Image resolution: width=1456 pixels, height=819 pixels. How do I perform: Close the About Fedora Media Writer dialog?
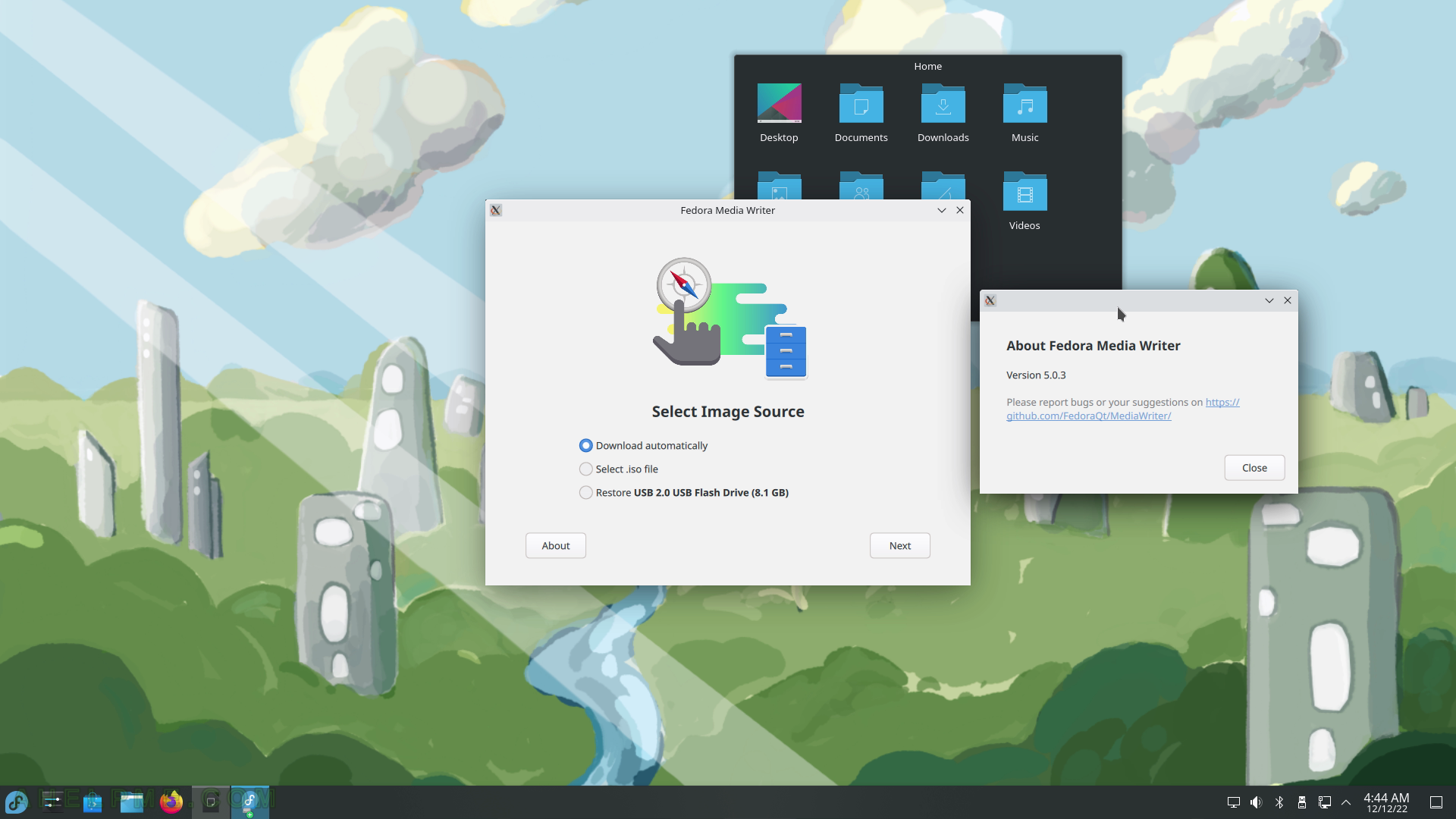point(1254,468)
